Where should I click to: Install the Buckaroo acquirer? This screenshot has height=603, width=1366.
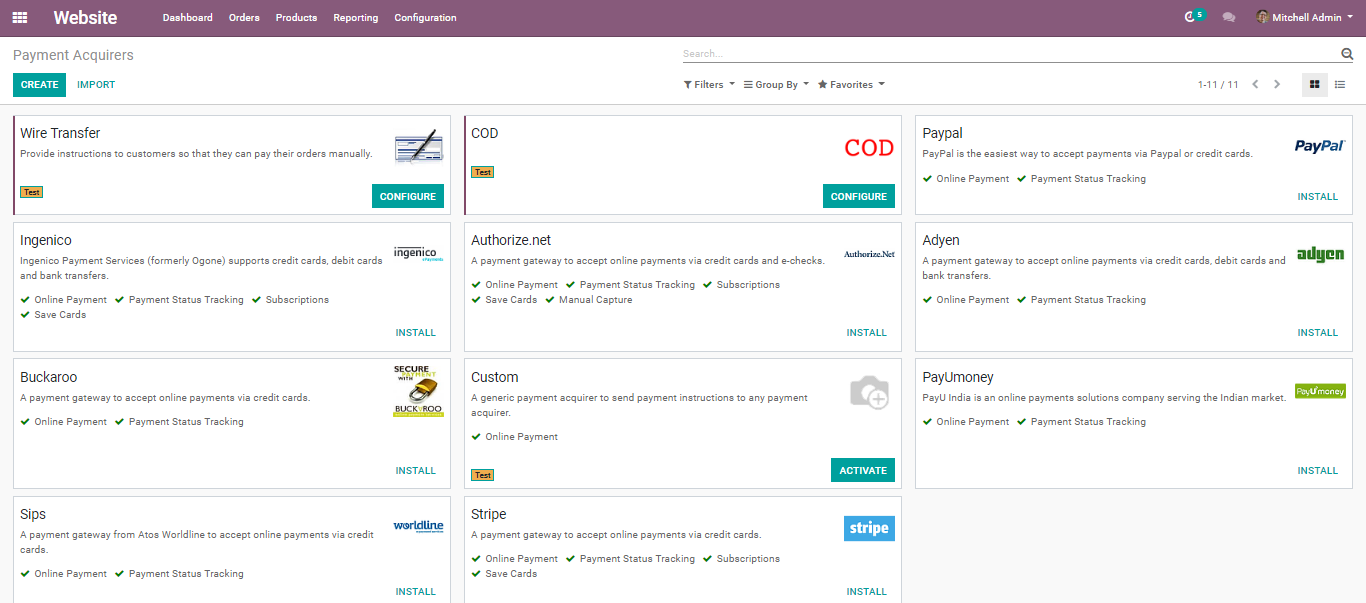click(x=416, y=471)
